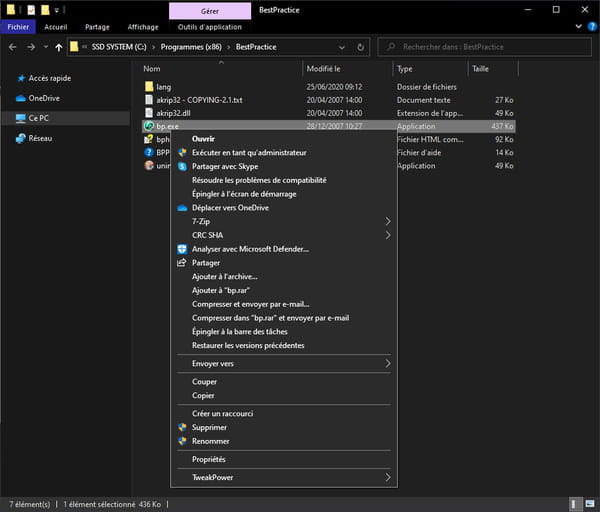The height and width of the screenshot is (512, 600).
Task: Open the Fichier ribbon tab
Action: 18,27
